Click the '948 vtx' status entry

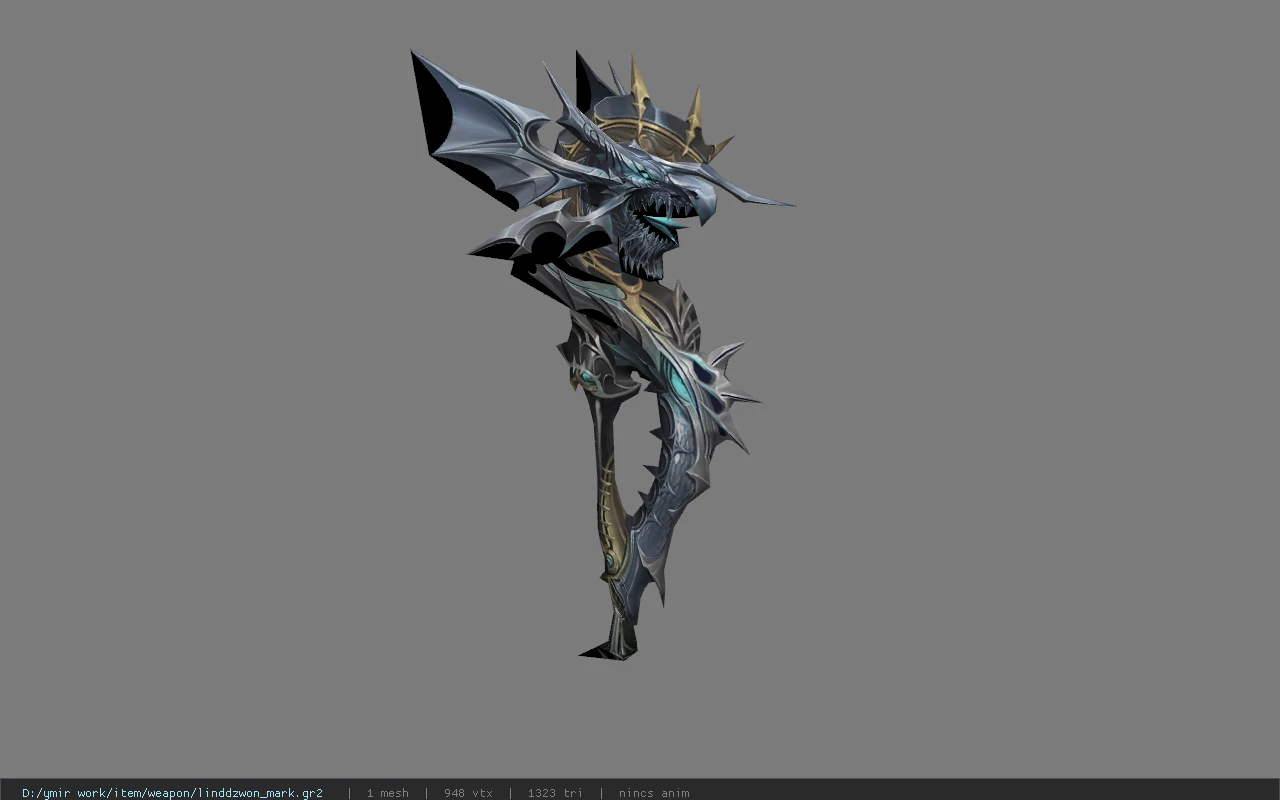(468, 793)
